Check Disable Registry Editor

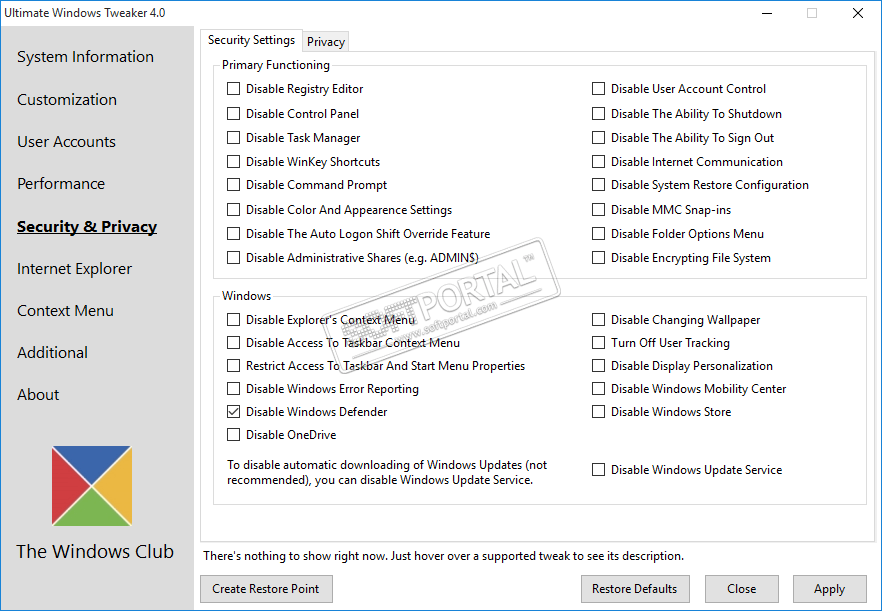pyautogui.click(x=233, y=89)
